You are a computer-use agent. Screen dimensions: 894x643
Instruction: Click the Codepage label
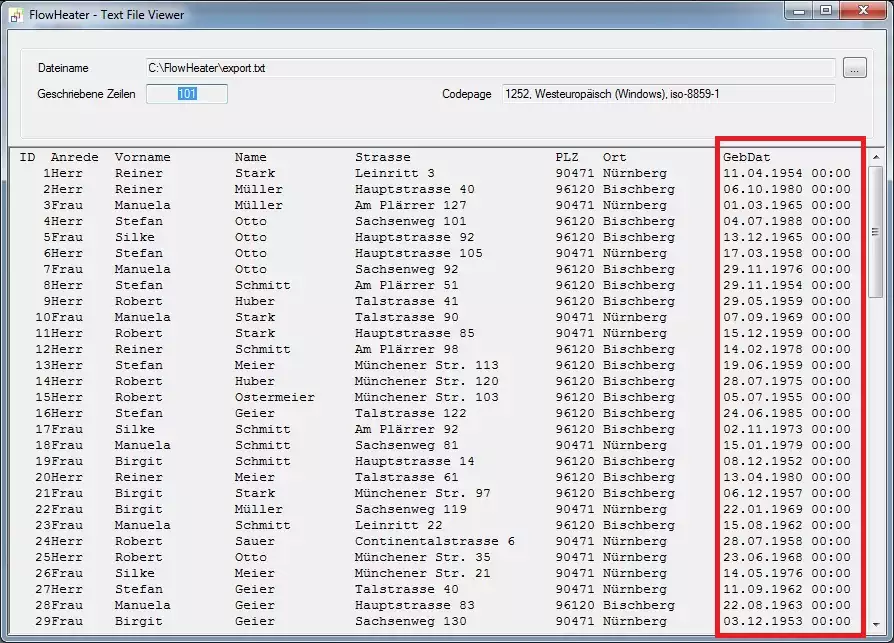(x=467, y=93)
